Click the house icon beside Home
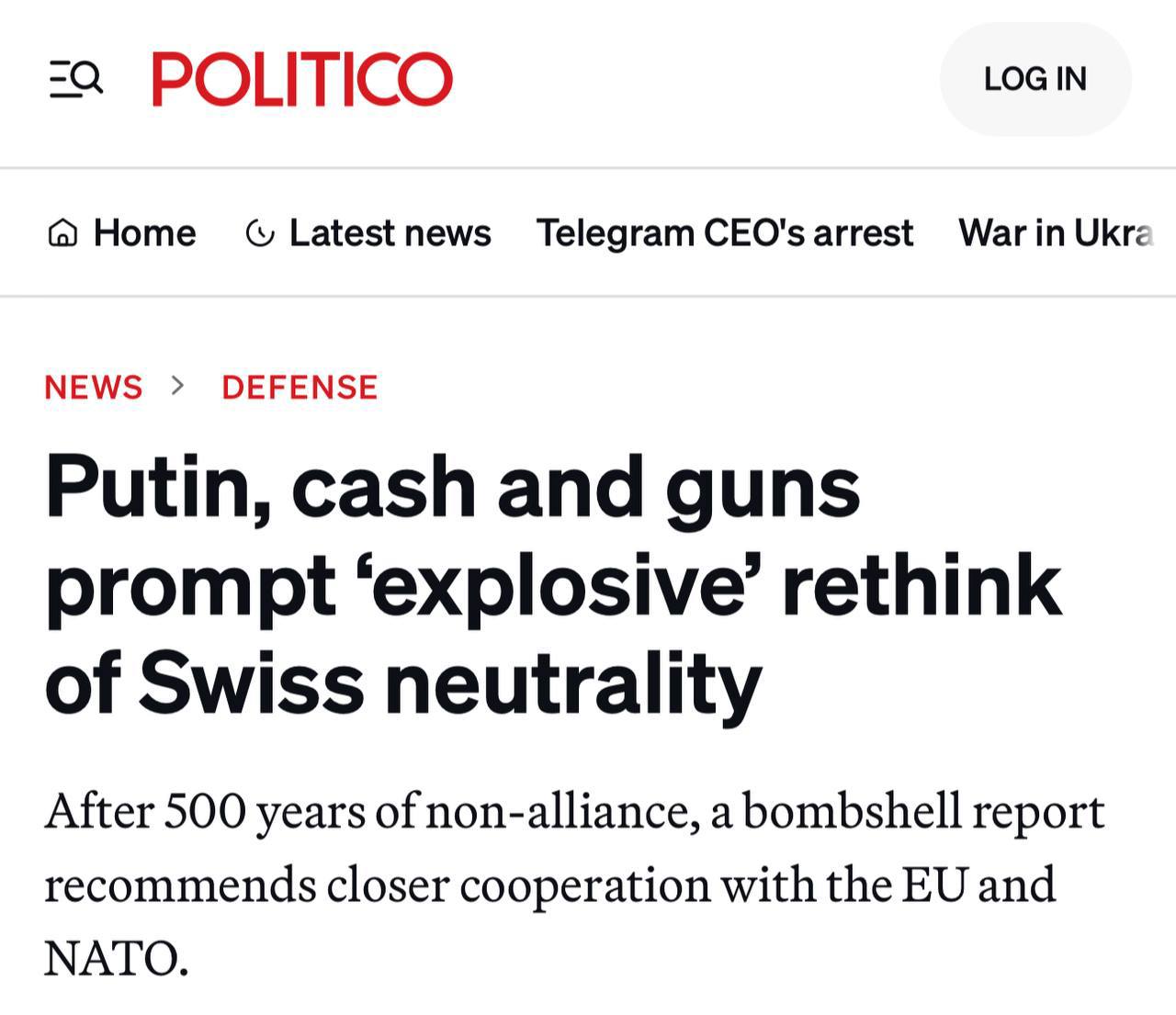This screenshot has height=1015, width=1176. pos(62,234)
